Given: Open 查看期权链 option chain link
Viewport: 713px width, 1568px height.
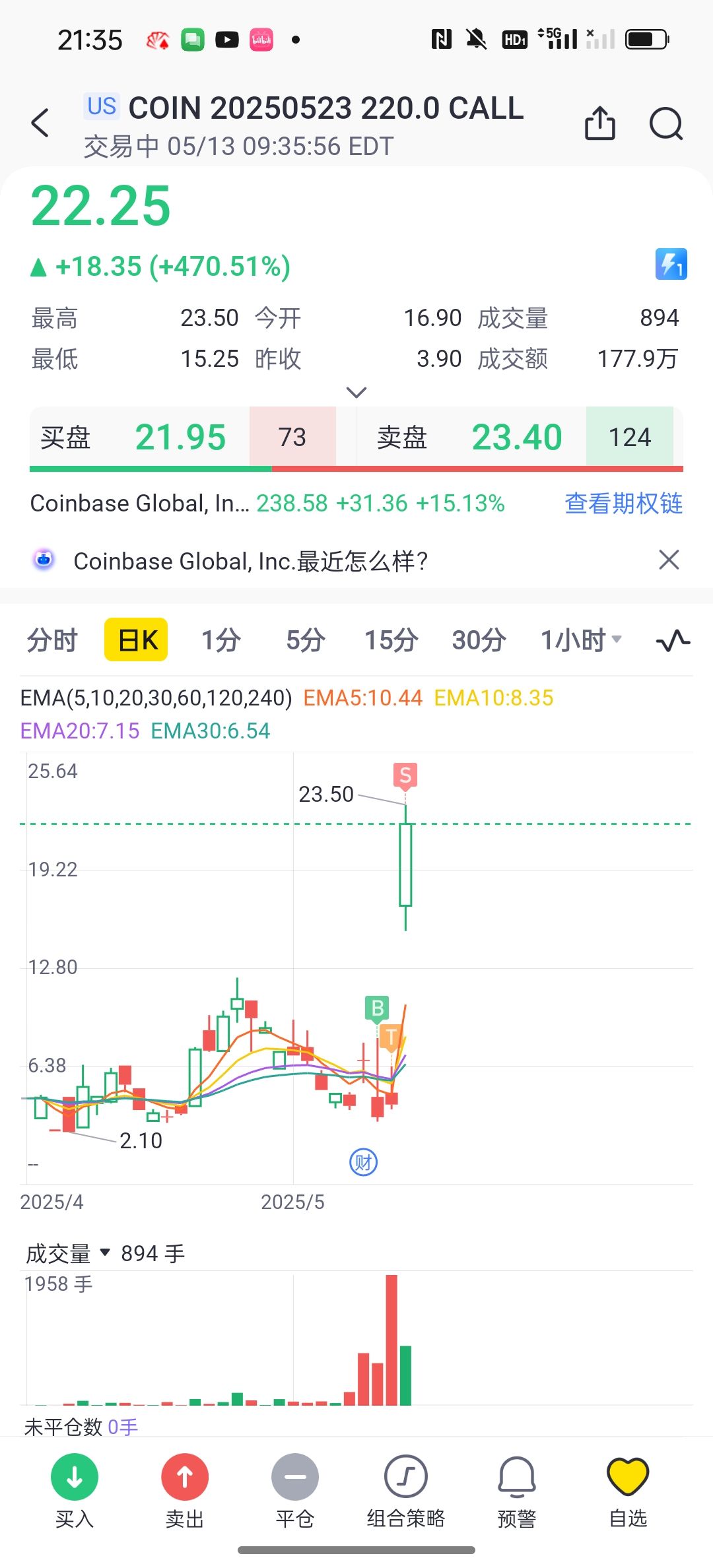Looking at the screenshot, I should tap(624, 503).
